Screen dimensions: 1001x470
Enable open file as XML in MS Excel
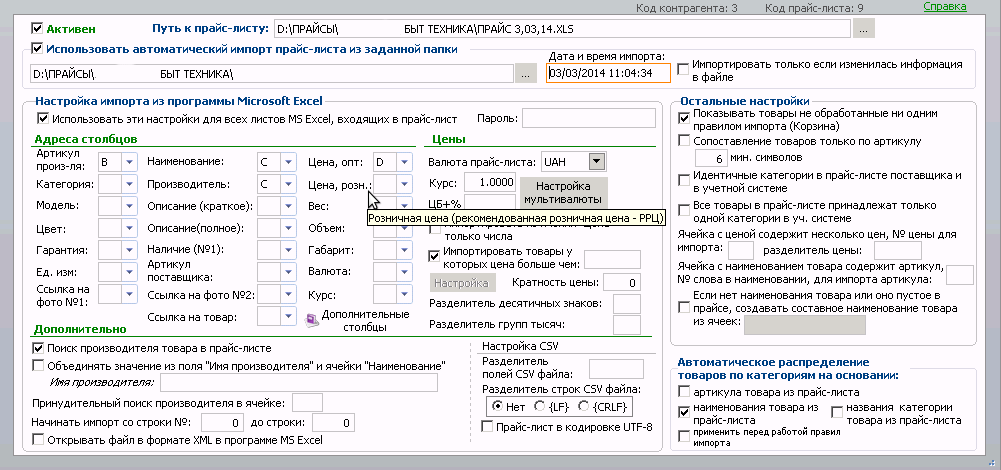tap(38, 439)
